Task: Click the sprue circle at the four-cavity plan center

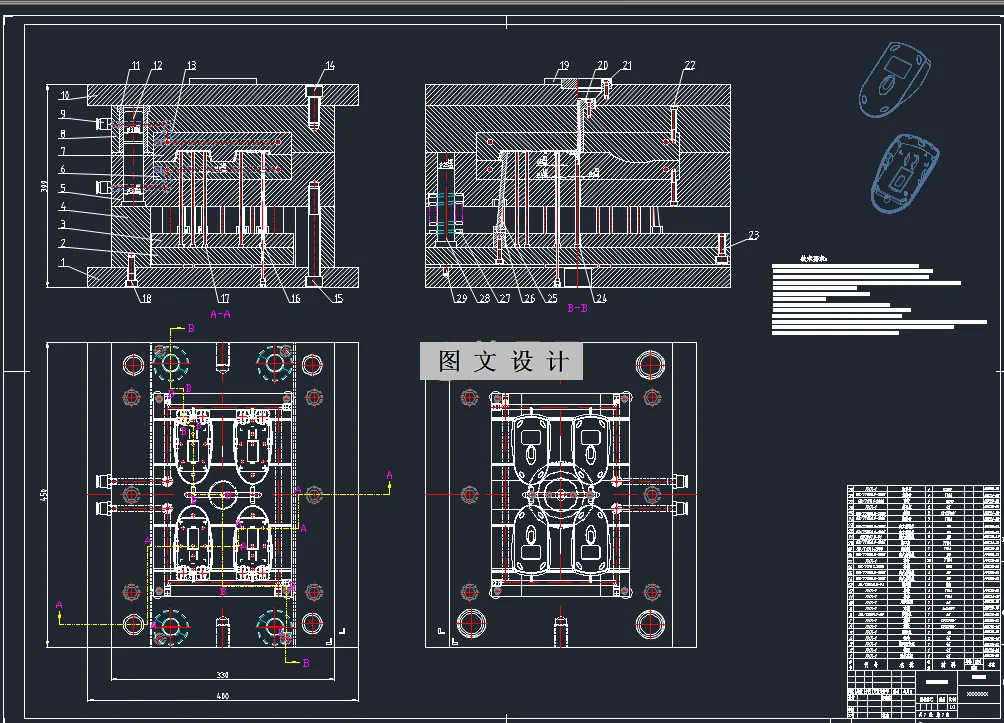Action: [x=223, y=494]
